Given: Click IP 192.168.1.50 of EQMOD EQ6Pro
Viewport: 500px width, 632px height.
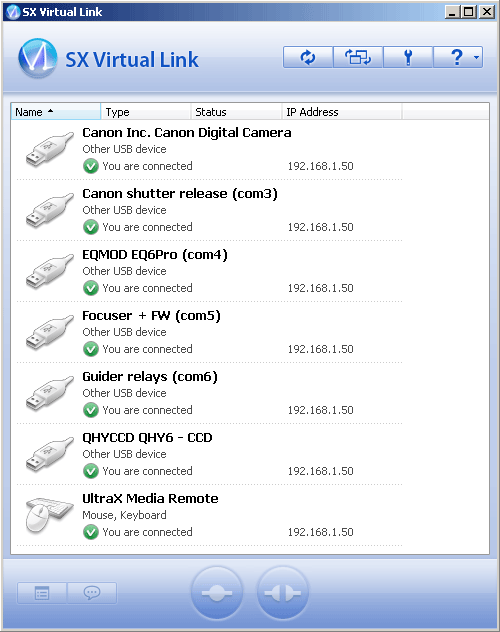Looking at the screenshot, I should pyautogui.click(x=320, y=288).
